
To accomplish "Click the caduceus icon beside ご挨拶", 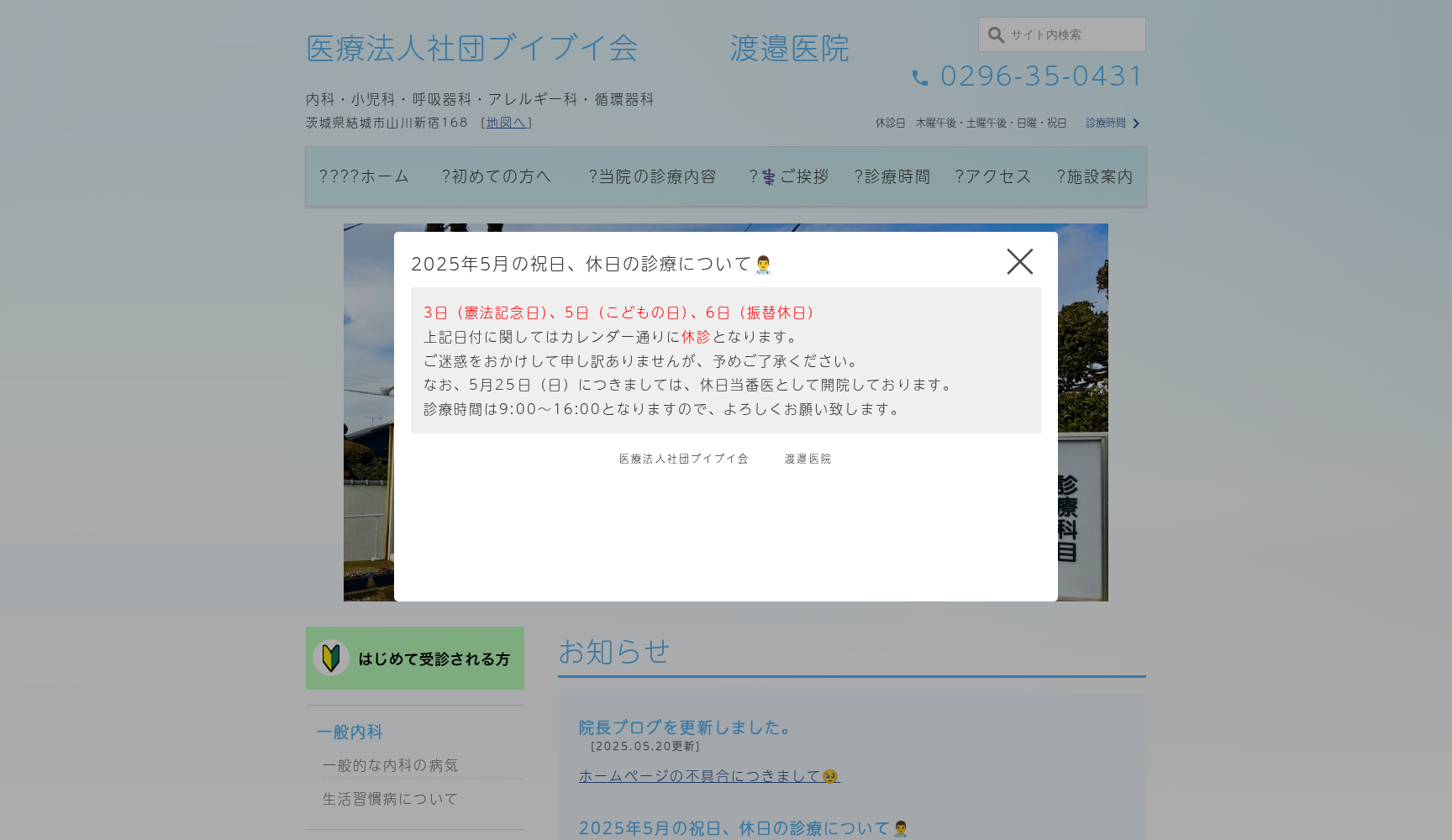I will (x=767, y=176).
